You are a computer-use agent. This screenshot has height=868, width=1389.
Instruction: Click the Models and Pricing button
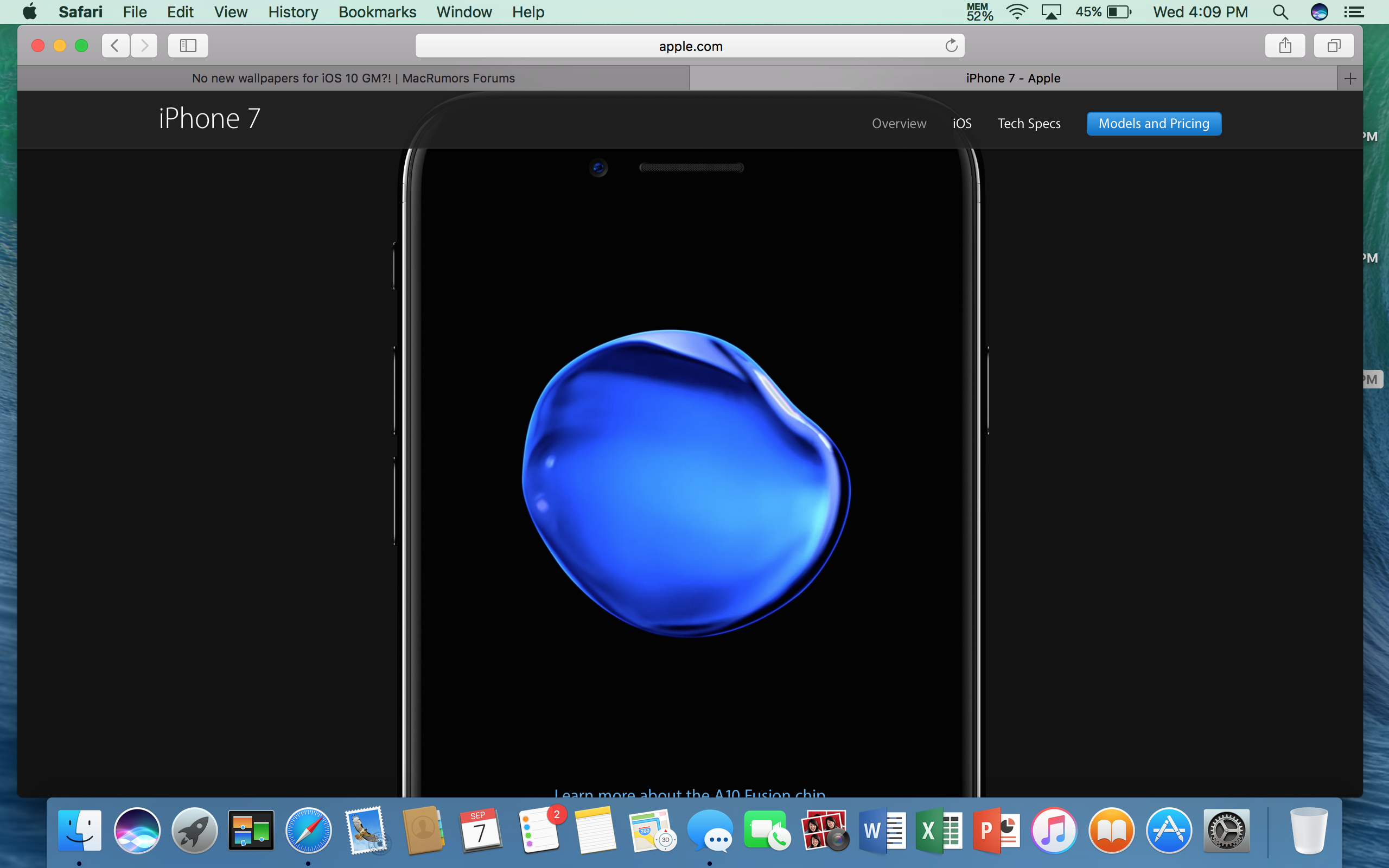(1153, 124)
